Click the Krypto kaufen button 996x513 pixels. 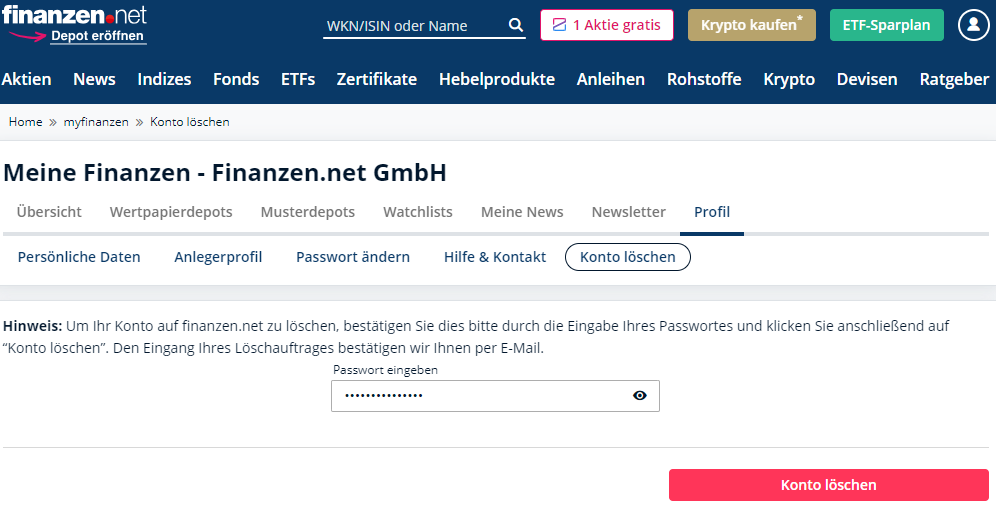coord(751,25)
